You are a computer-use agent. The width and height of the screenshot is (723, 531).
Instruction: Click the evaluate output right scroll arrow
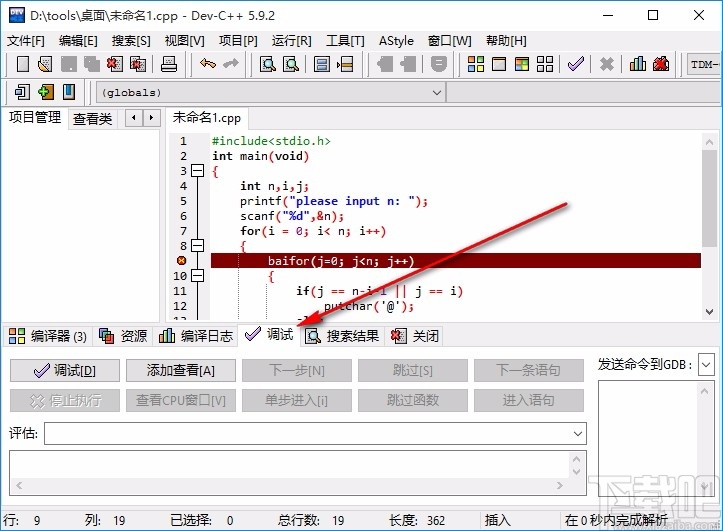559,485
